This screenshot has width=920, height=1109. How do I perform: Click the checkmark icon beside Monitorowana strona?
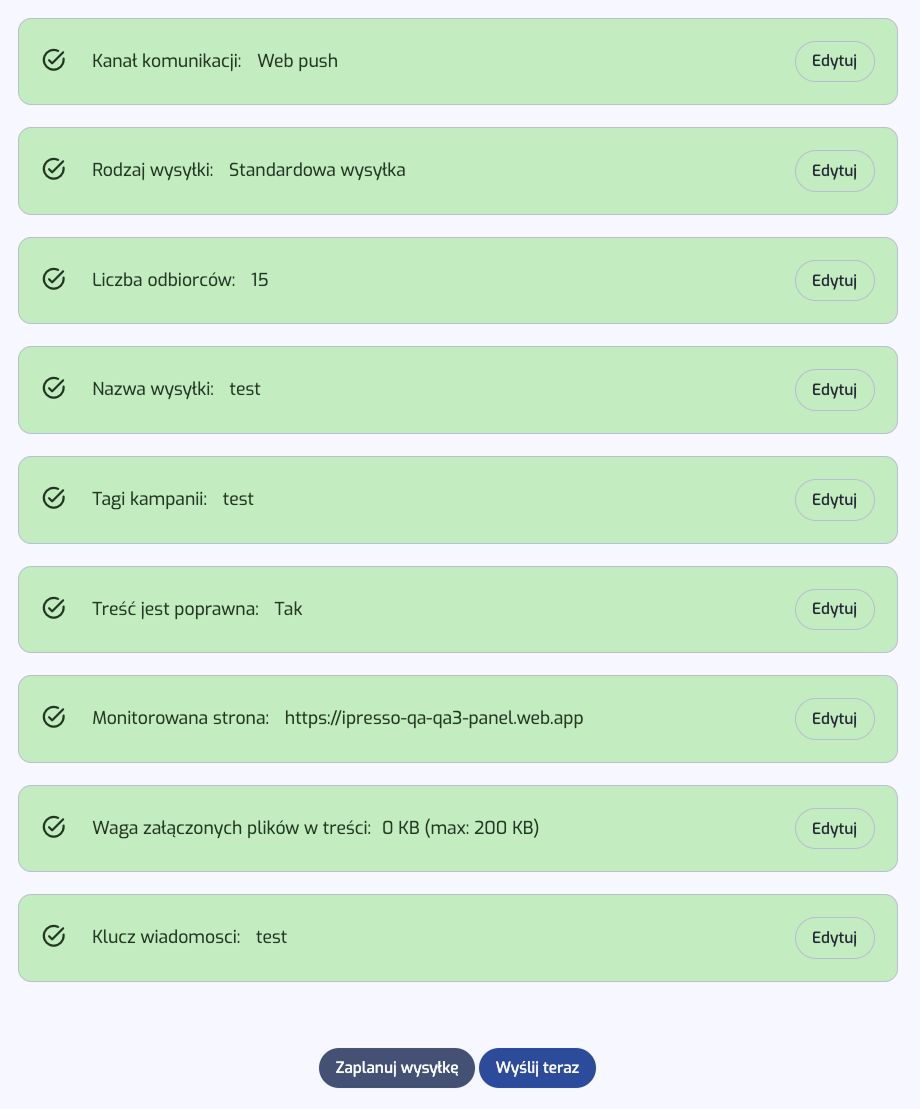click(54, 718)
